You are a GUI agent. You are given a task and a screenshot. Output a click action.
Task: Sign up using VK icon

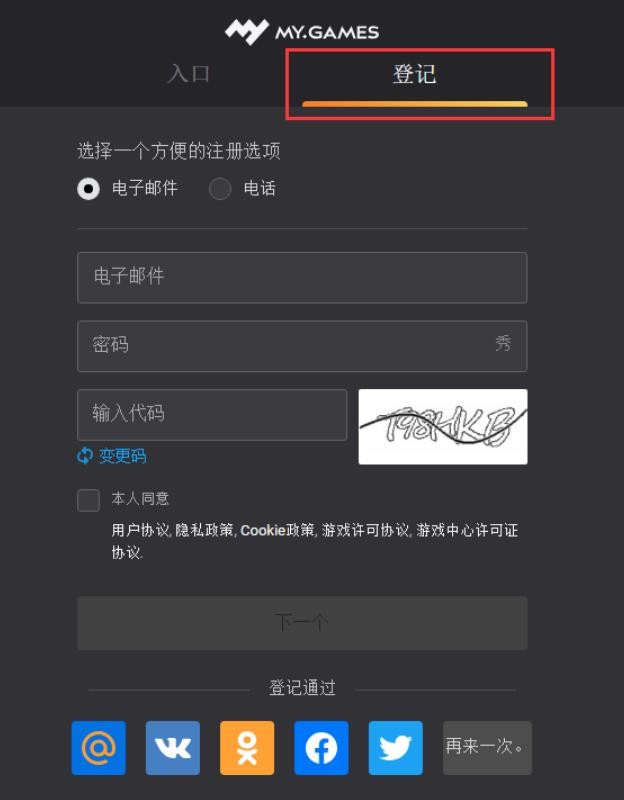173,747
